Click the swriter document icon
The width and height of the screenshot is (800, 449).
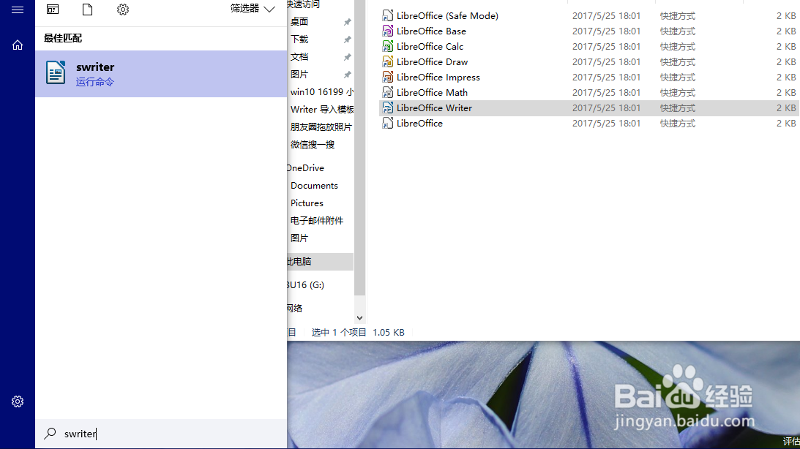(56, 72)
